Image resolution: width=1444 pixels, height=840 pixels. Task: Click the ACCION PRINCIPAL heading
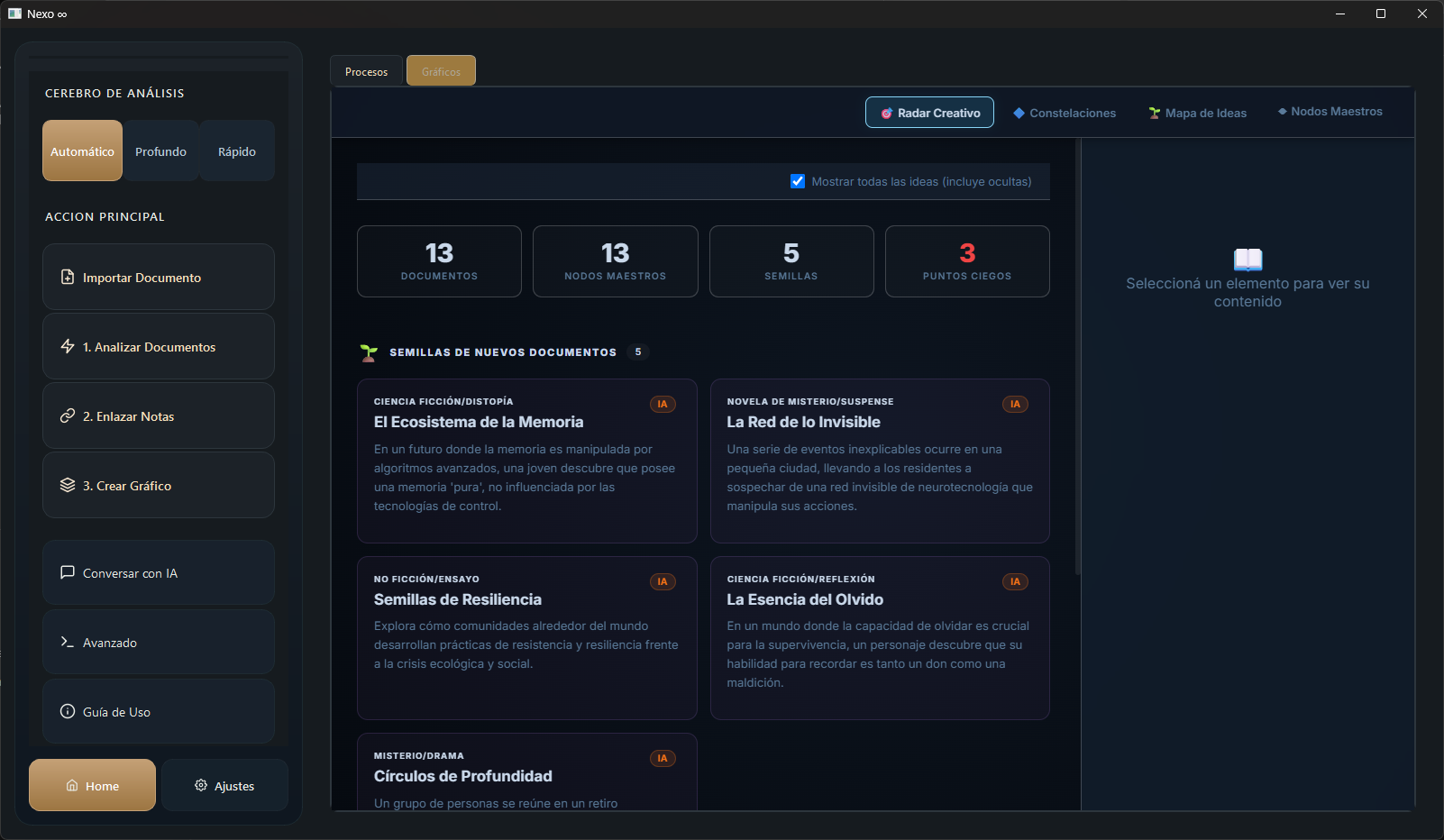point(105,216)
